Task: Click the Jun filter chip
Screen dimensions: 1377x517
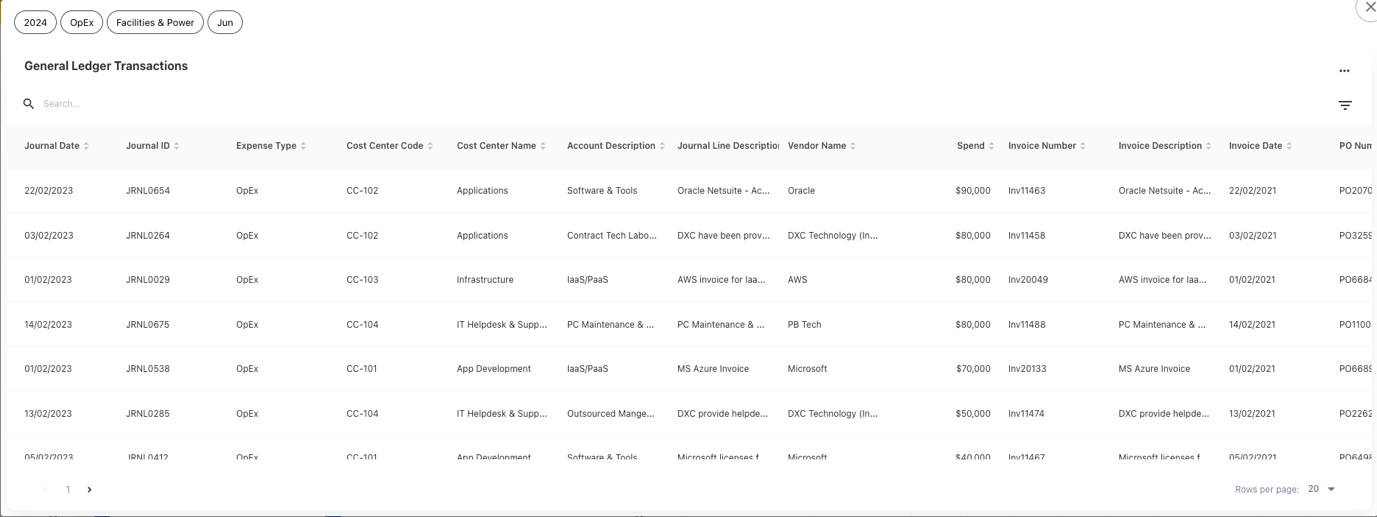Action: 225,22
